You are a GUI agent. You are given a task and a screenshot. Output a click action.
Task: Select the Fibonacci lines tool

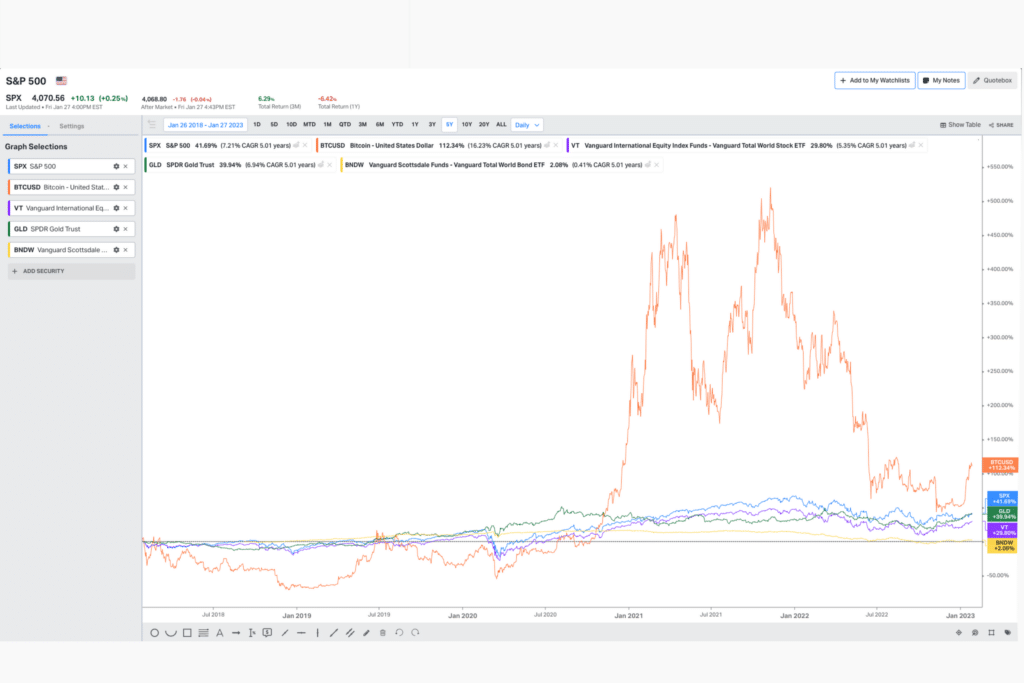coord(203,633)
